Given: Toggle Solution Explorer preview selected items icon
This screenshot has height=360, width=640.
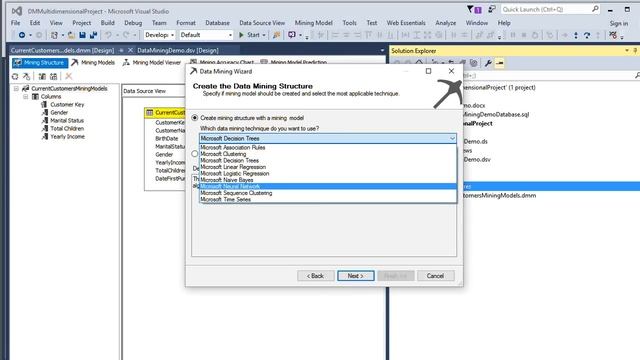Looking at the screenshot, I should point(500,63).
